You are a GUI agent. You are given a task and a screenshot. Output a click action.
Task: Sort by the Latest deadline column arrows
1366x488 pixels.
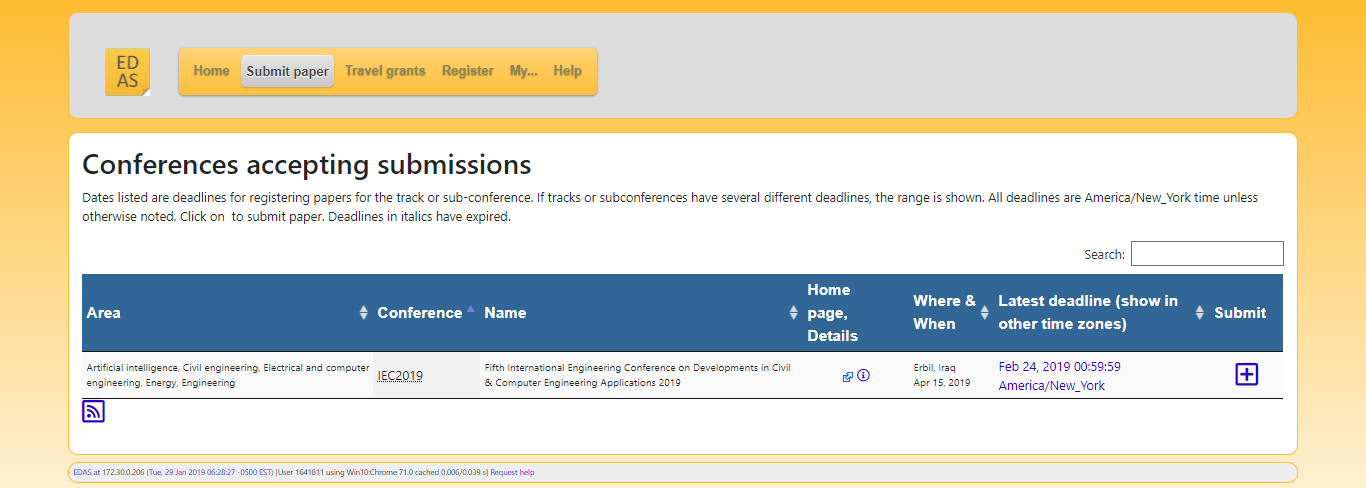(x=1199, y=313)
